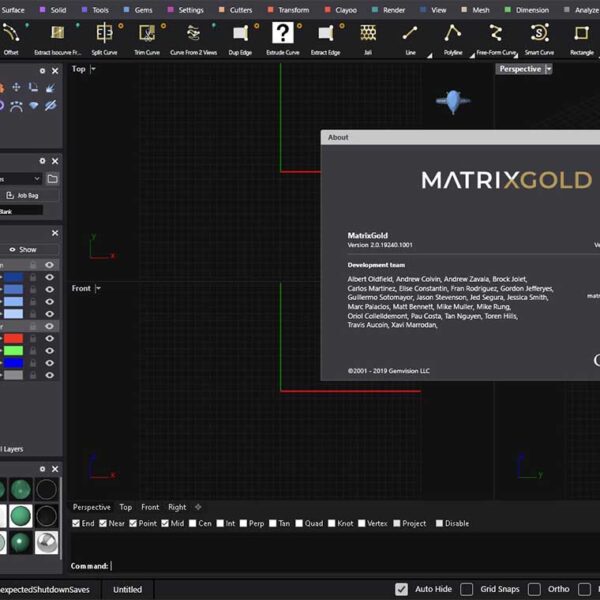This screenshot has width=600, height=600.
Task: Open the folder browse icon beside dropdown
Action: point(52,179)
